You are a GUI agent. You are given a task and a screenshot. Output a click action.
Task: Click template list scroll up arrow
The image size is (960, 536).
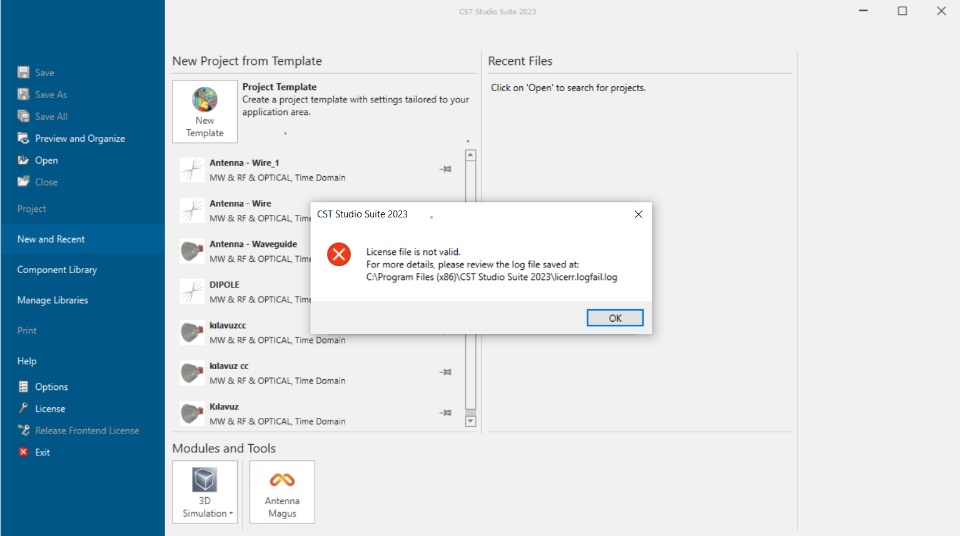click(x=470, y=155)
